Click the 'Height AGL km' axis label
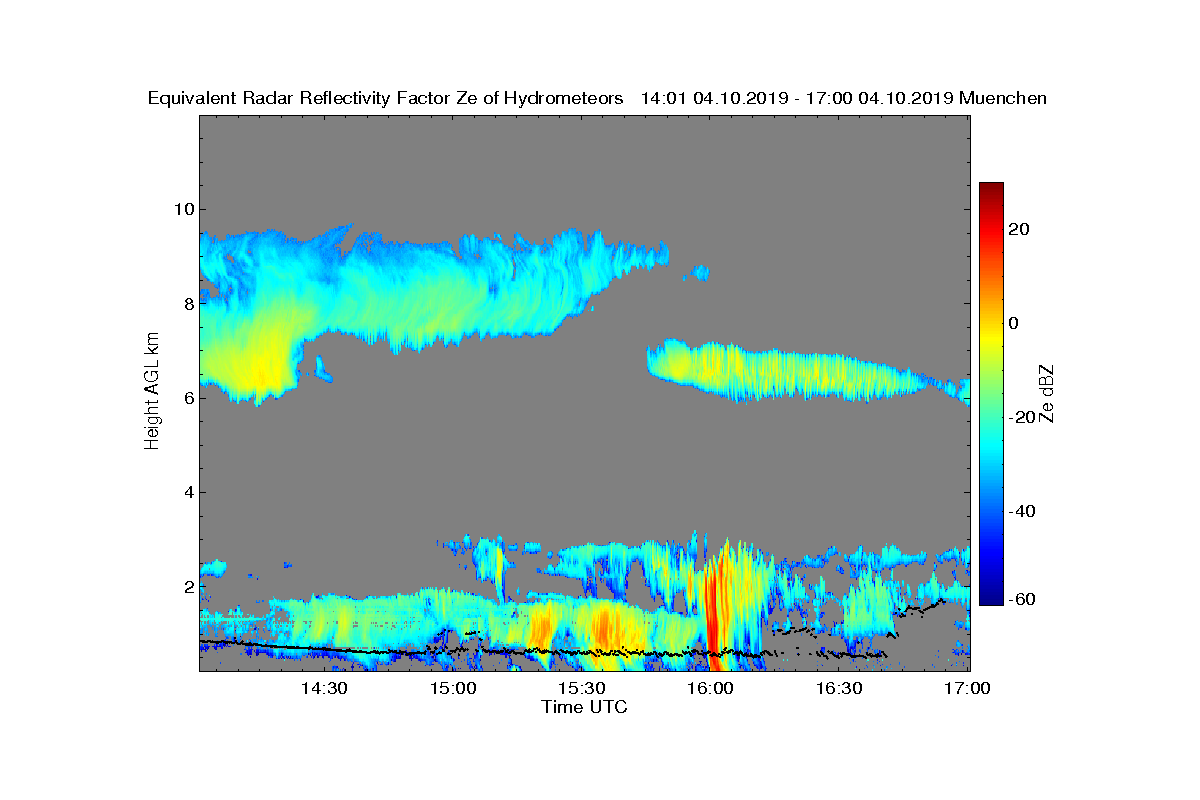 (152, 393)
